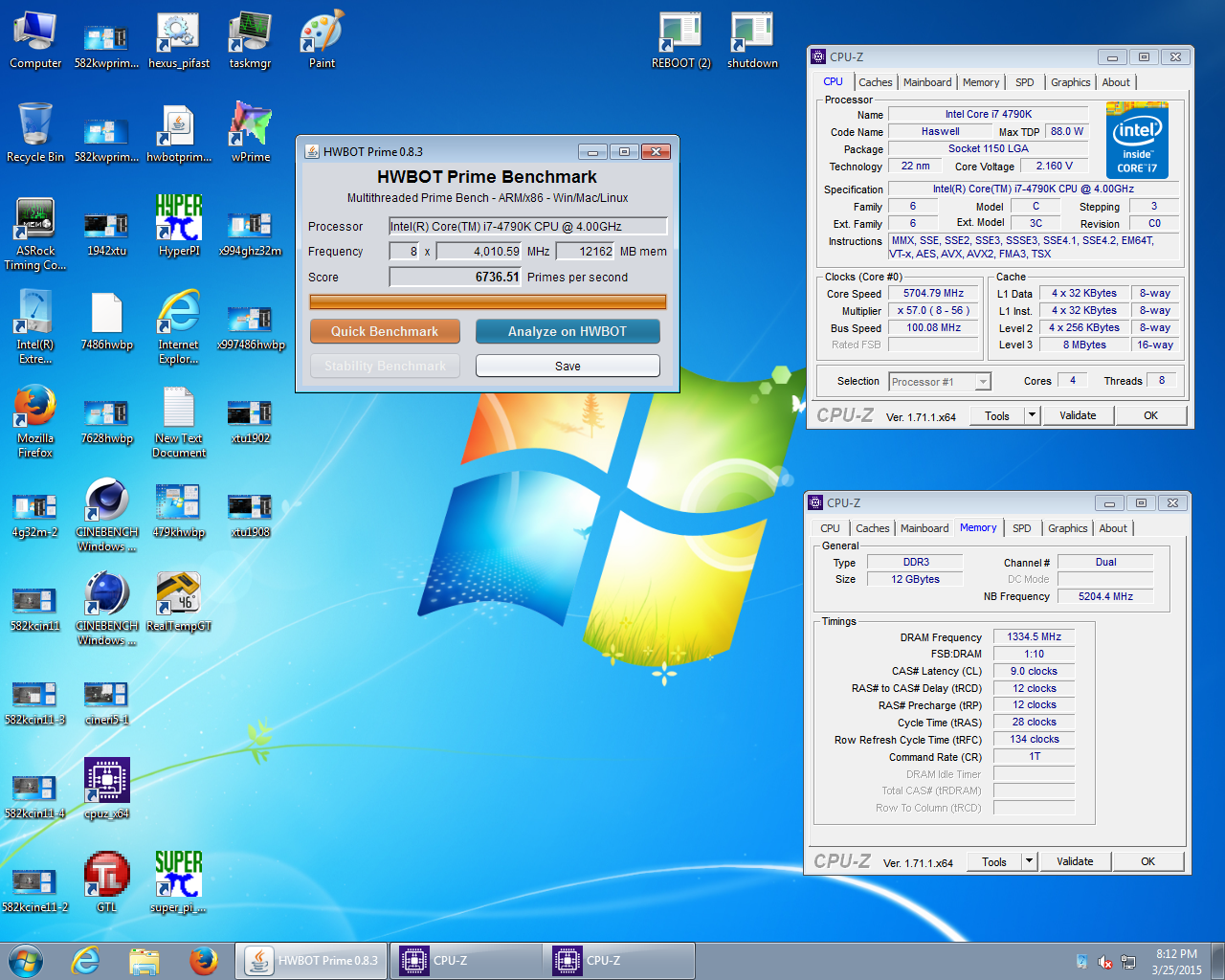Click the Quick Benchmark button
This screenshot has height=980, width=1225.
[x=385, y=331]
